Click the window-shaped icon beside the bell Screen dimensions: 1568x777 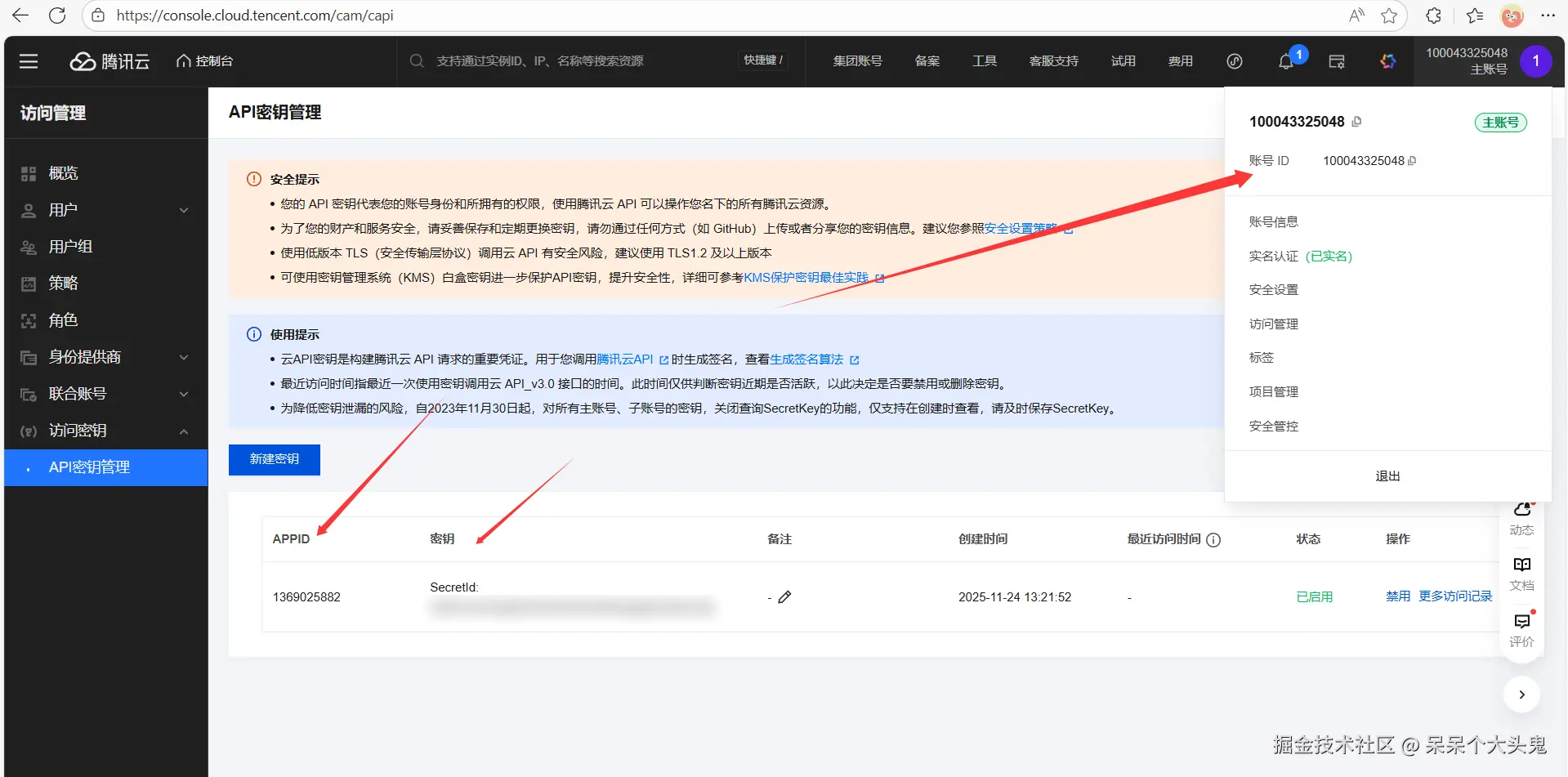1337,61
